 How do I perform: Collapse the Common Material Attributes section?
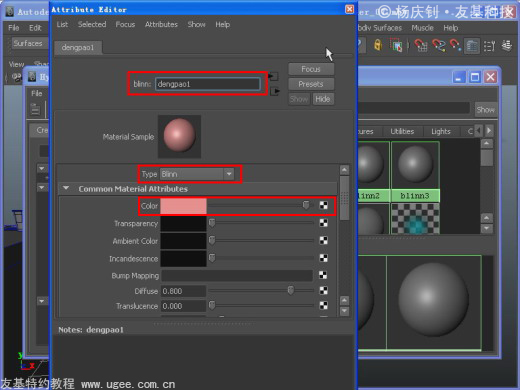66,188
